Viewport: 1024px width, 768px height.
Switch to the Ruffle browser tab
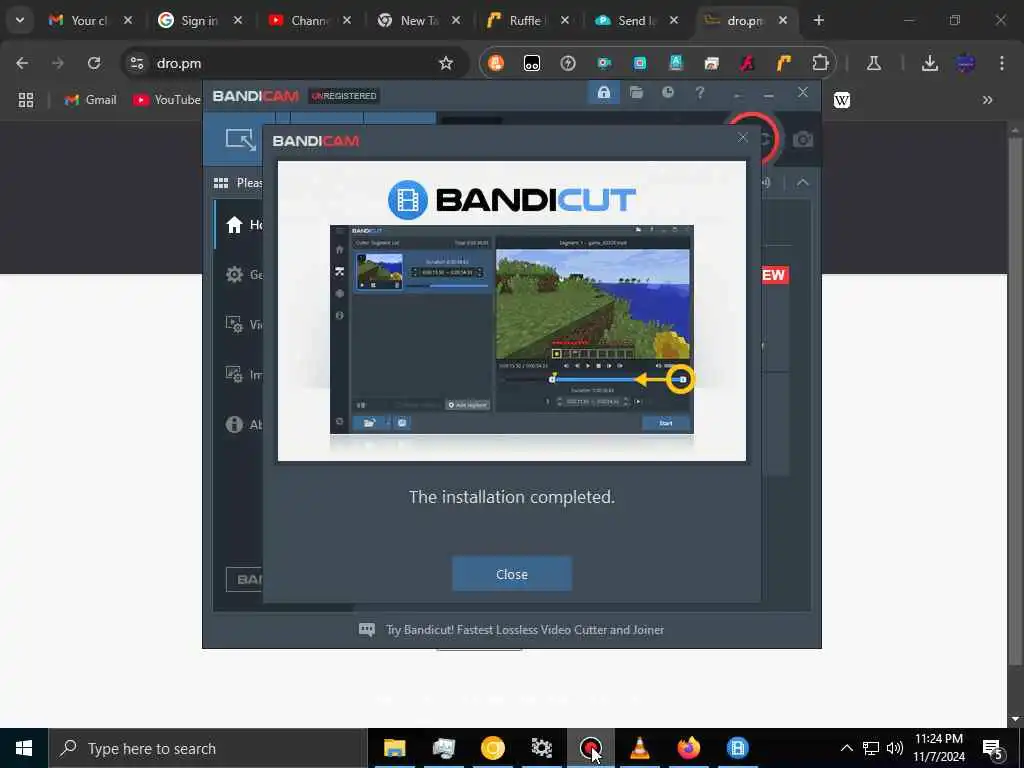(x=528, y=21)
